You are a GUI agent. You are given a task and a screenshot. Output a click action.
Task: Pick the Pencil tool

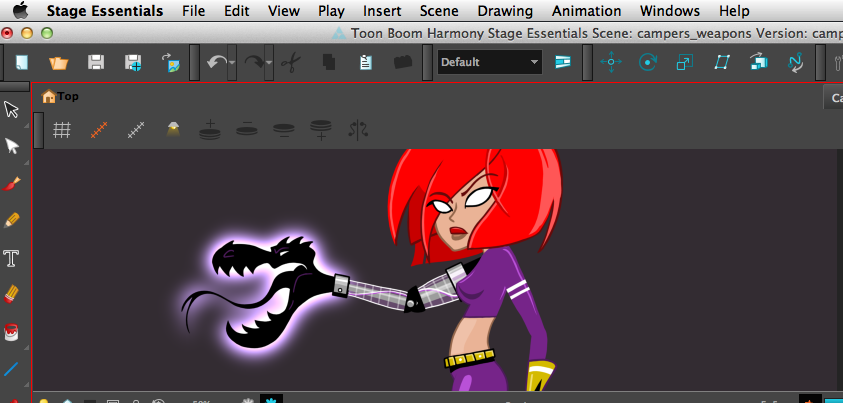coord(11,220)
